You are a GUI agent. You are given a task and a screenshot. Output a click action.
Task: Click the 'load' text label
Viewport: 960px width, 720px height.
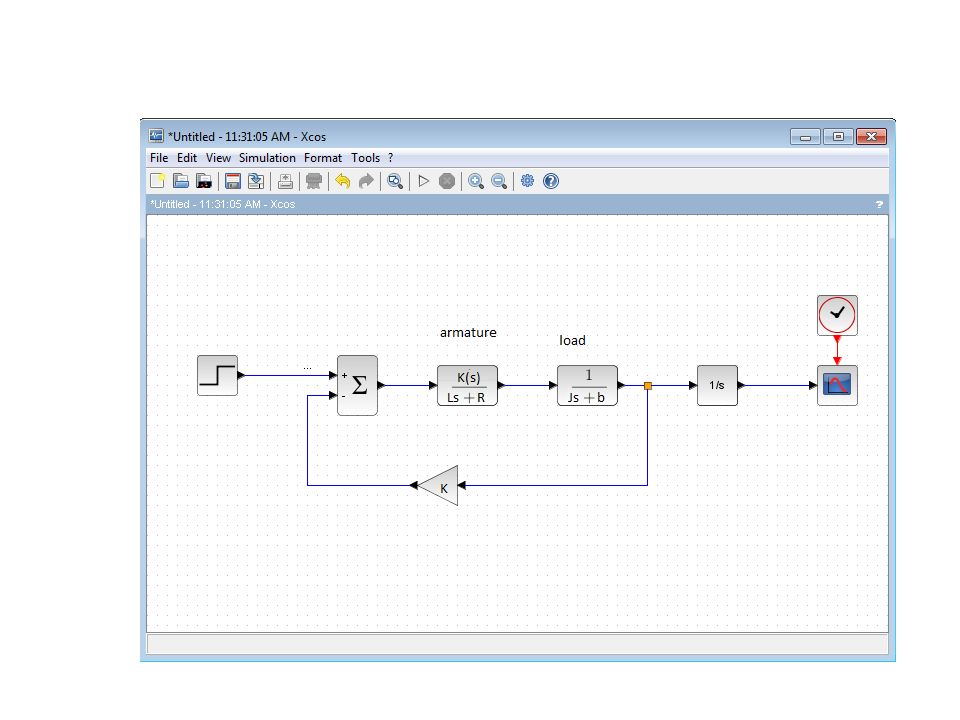tap(572, 340)
